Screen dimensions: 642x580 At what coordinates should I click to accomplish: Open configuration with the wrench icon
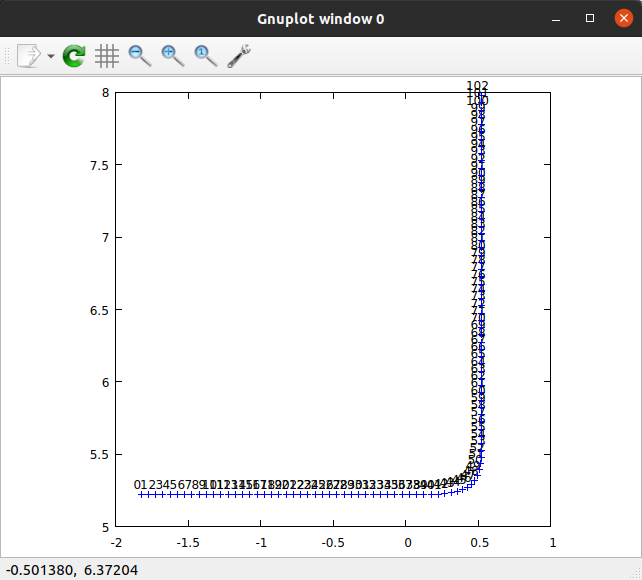coord(239,56)
